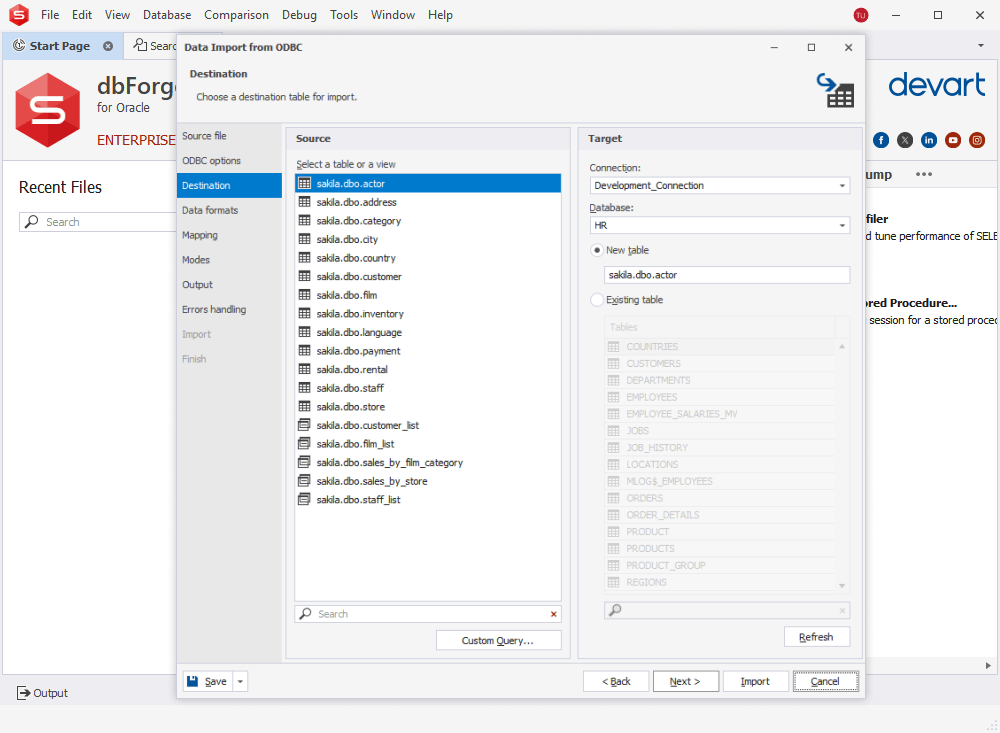
Task: Click the view icon beside sakila.dbo.staff_list
Action: (x=305, y=498)
